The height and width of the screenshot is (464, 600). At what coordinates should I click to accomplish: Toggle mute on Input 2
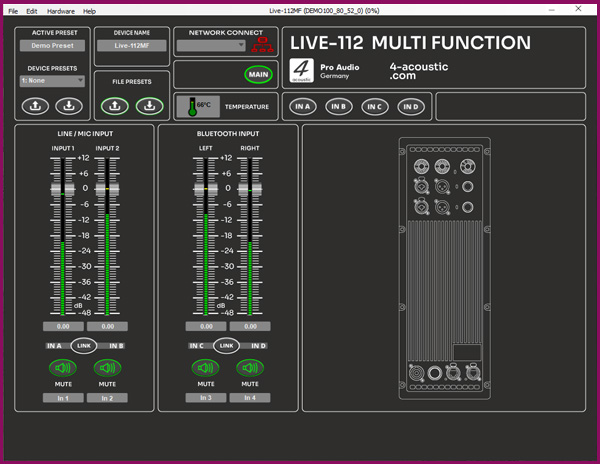pos(107,367)
